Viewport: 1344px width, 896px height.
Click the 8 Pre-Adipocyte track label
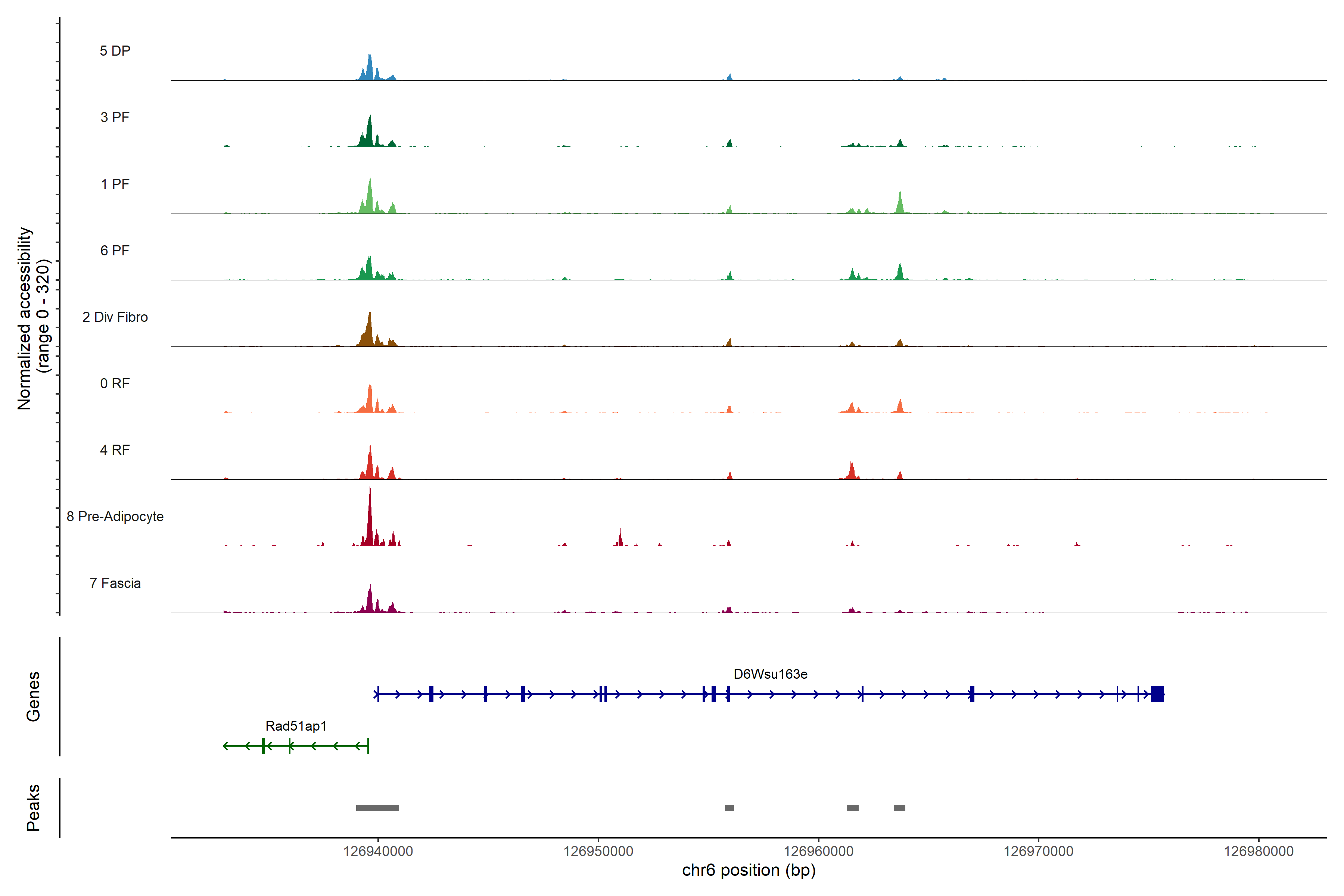coord(115,517)
